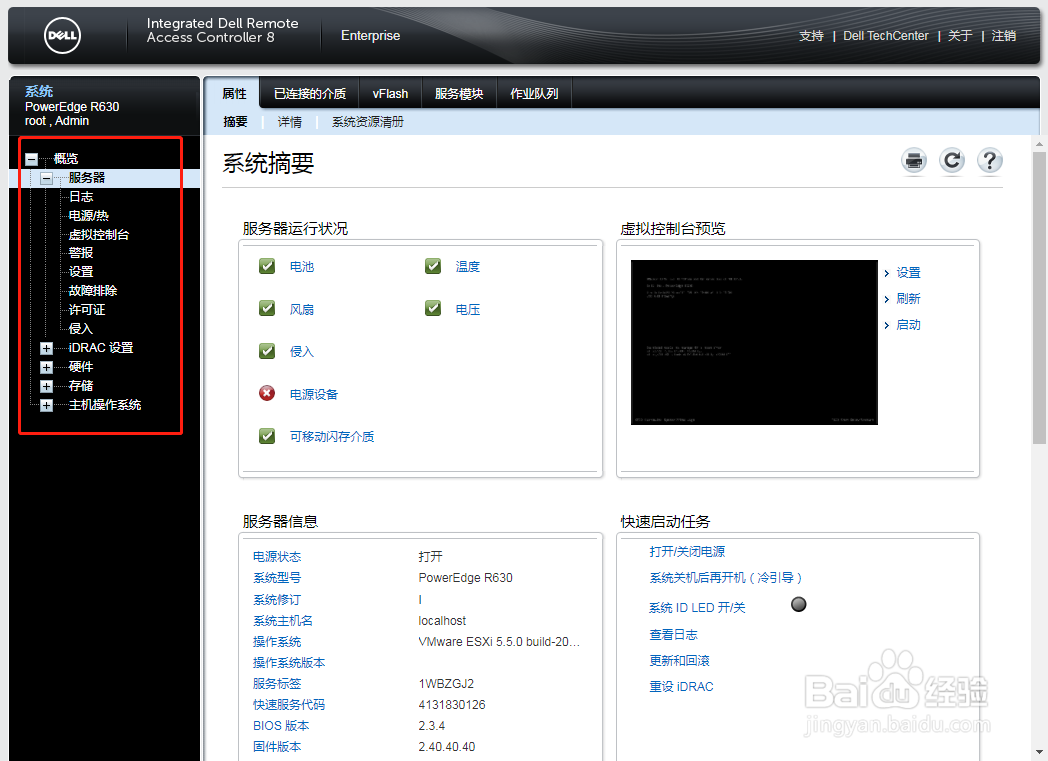Open 警报 in the tree
Viewport: 1048px width, 761px height.
pos(81,253)
